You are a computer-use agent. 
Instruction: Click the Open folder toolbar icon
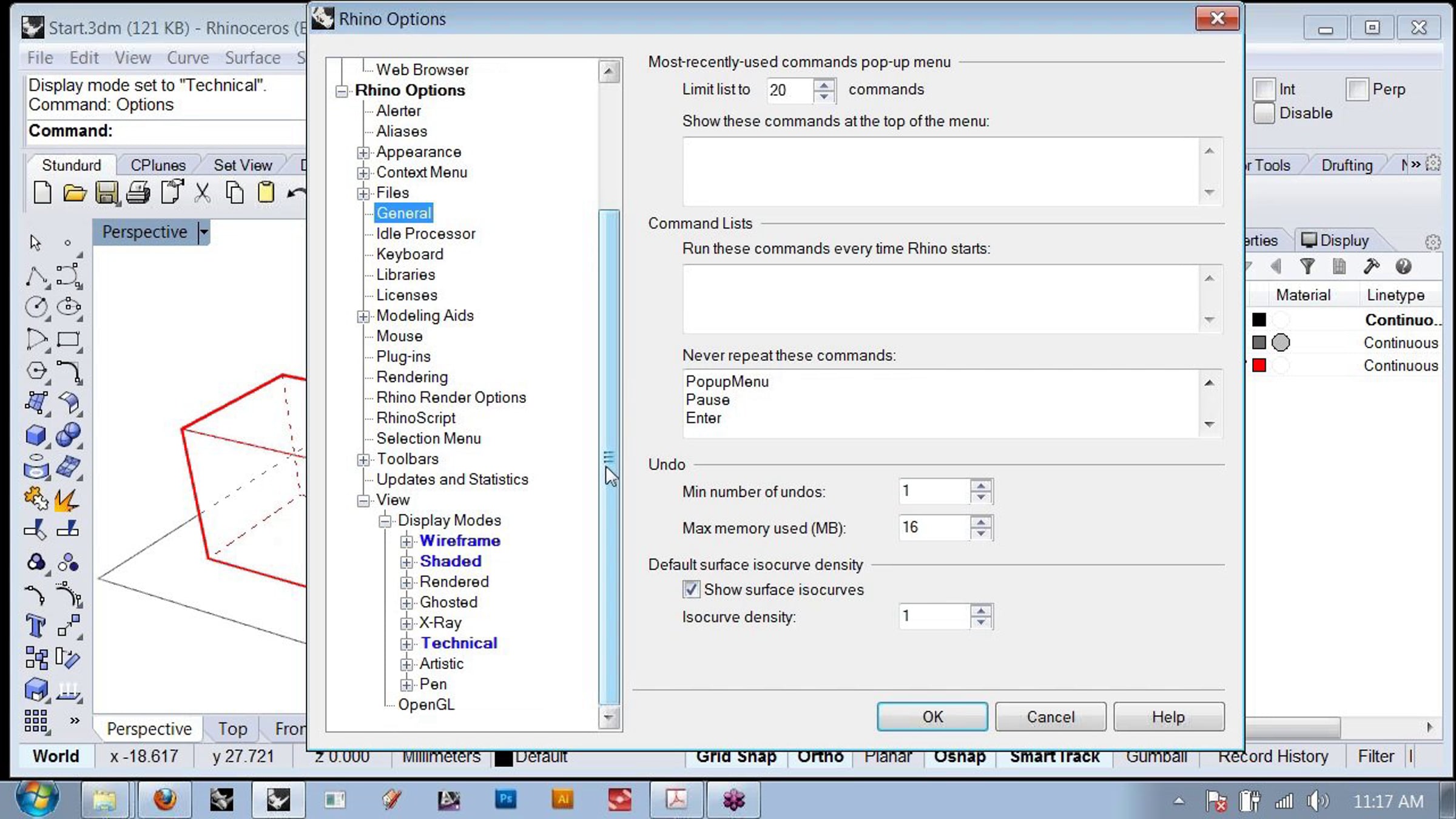pos(74,193)
